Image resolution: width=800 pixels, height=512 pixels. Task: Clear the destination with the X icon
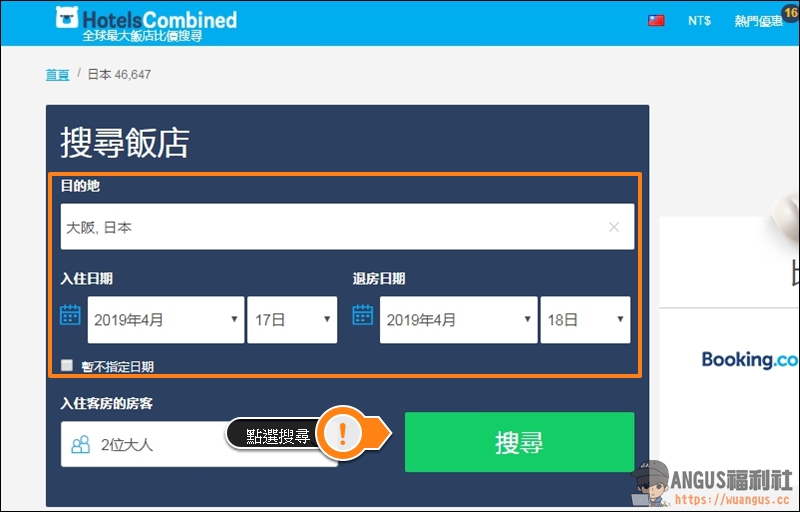[x=614, y=227]
